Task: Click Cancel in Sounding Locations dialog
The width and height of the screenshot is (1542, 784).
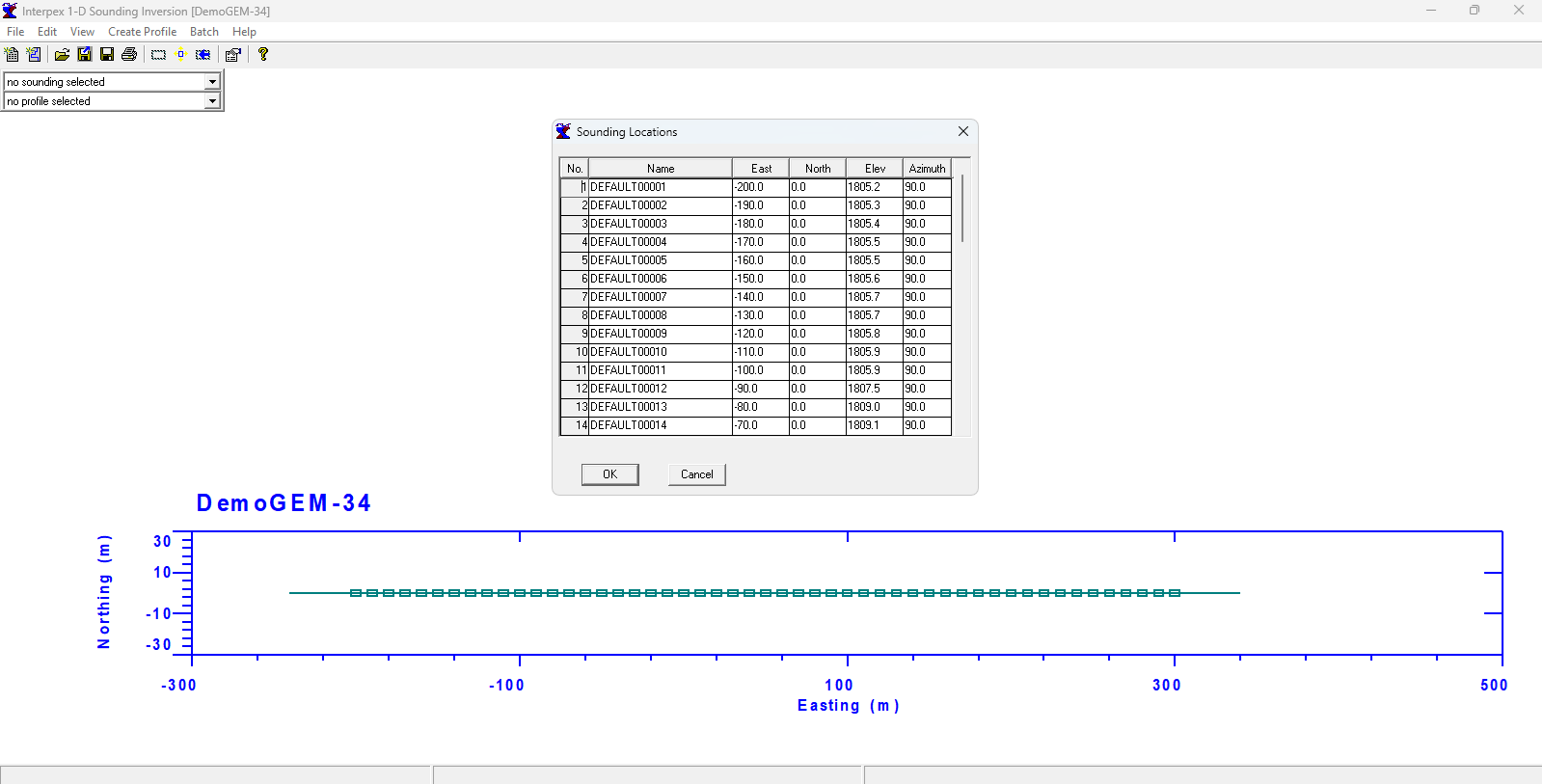Action: click(697, 474)
